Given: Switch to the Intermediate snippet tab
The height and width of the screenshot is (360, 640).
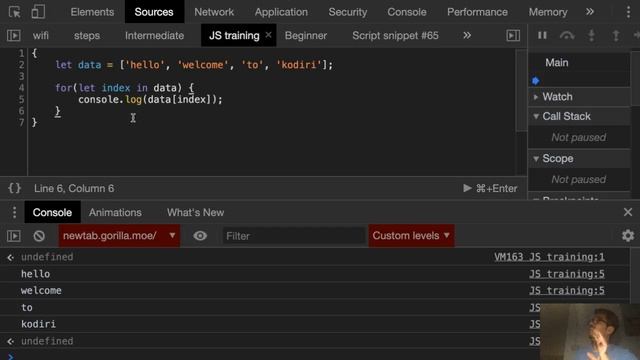Looking at the screenshot, I should pyautogui.click(x=154, y=36).
